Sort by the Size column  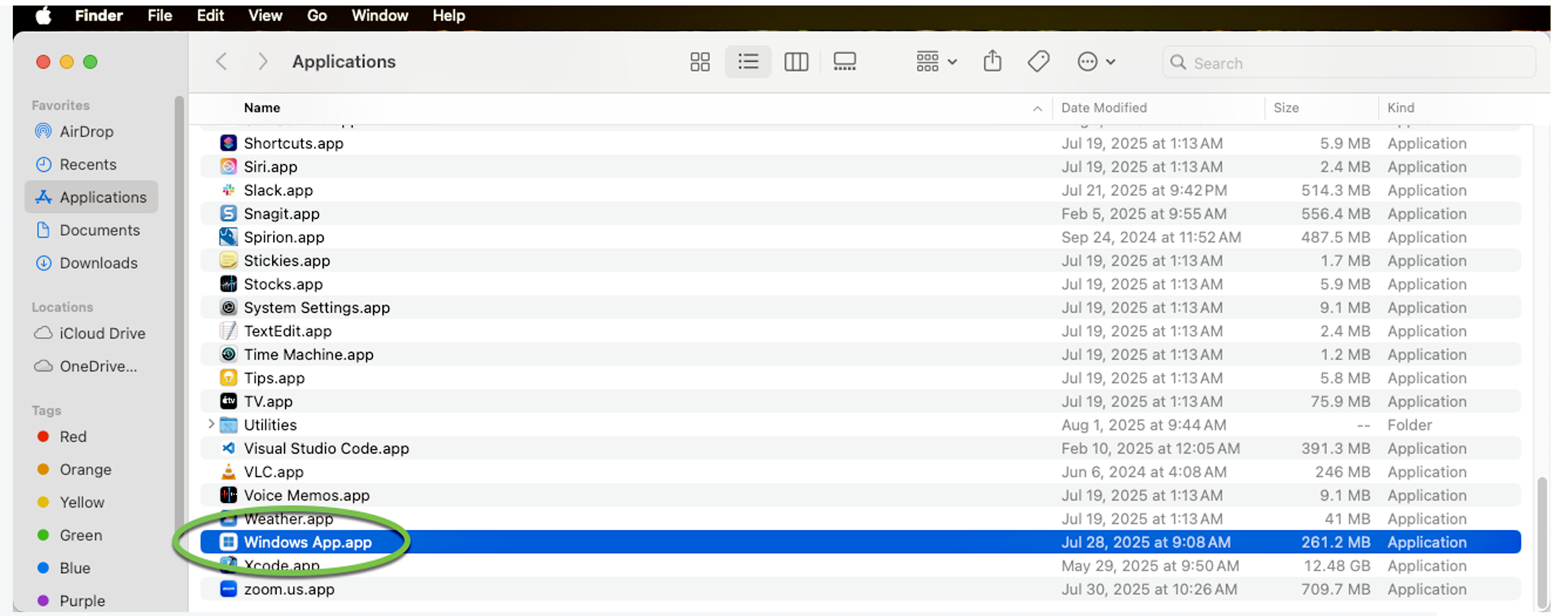pos(1286,108)
